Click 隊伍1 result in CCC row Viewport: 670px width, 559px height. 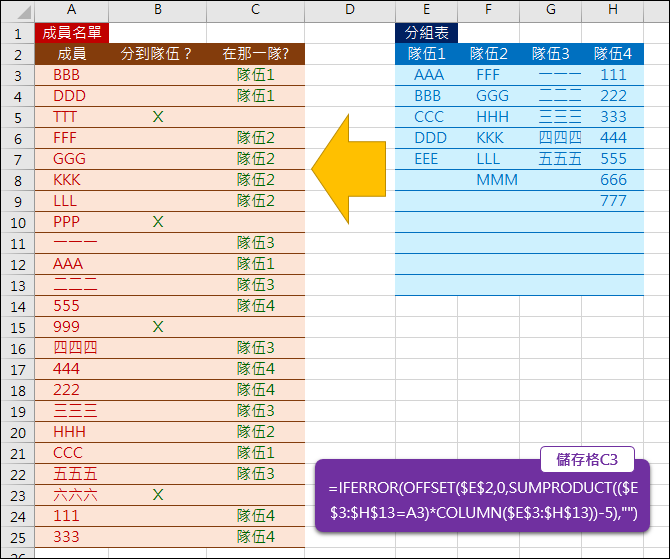tap(256, 453)
